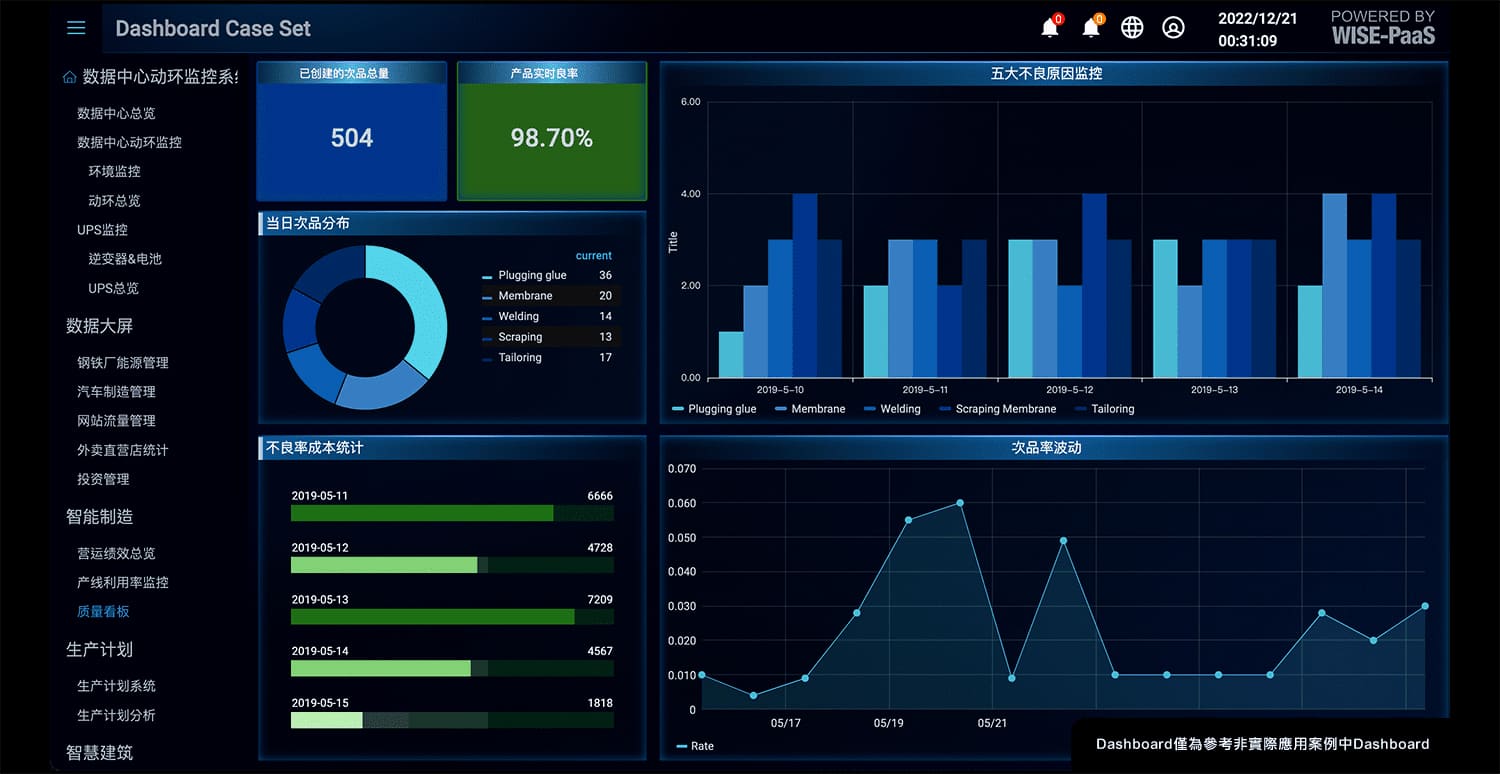Open 汽车制造管理 dashboard
Screen dimensions: 1500x774
coord(116,391)
